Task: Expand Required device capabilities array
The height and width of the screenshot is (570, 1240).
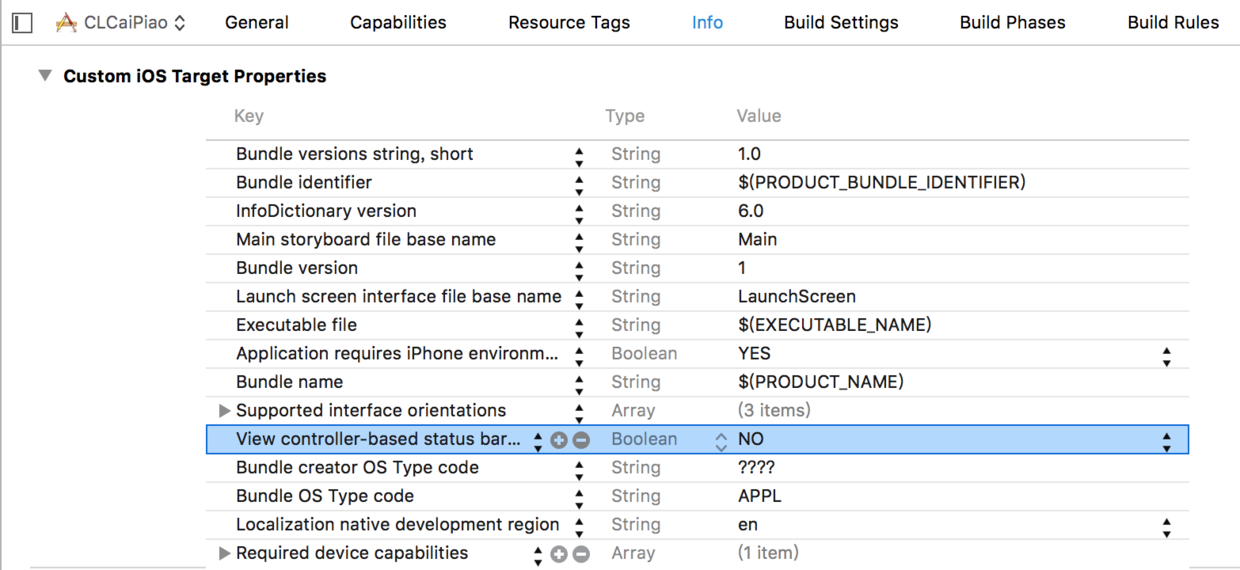Action: click(x=225, y=554)
